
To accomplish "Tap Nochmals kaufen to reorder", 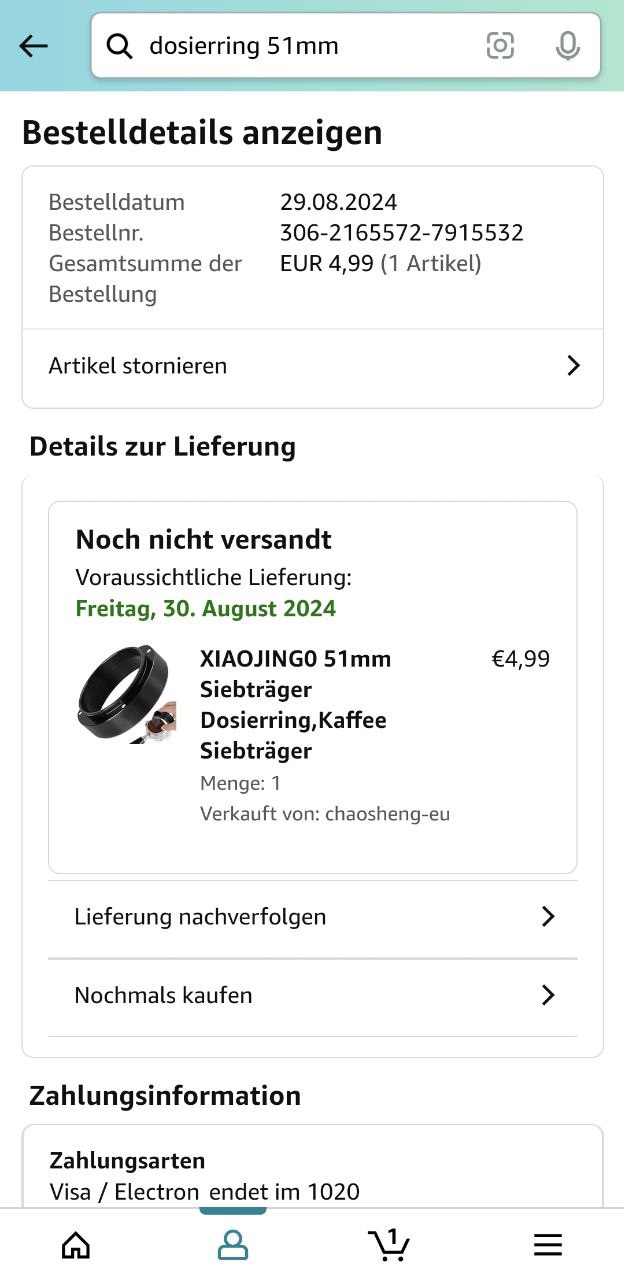I will (163, 996).
